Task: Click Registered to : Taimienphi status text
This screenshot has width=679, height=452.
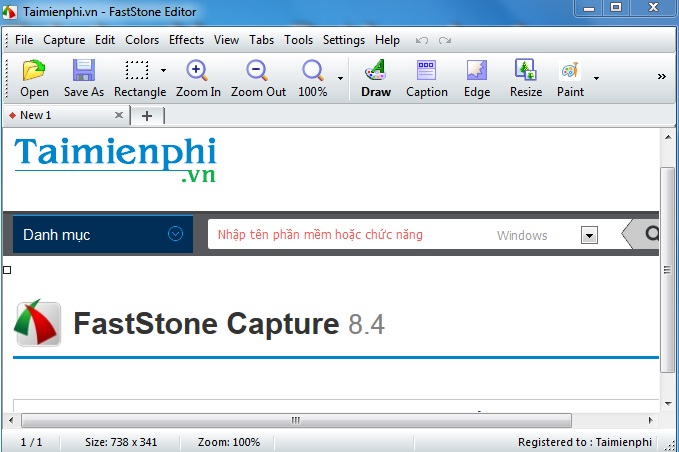Action: click(x=585, y=442)
